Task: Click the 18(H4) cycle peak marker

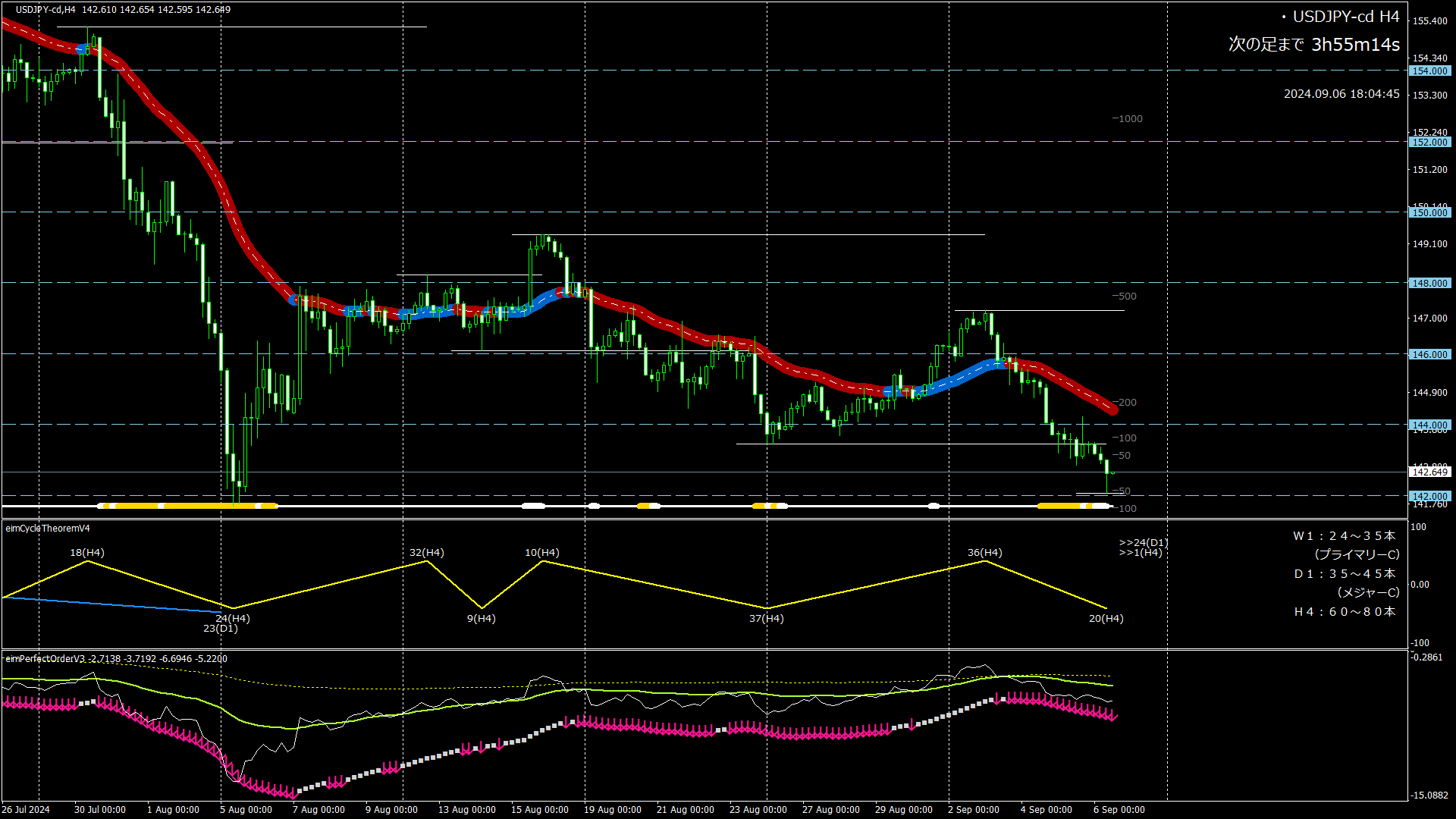Action: point(87,552)
